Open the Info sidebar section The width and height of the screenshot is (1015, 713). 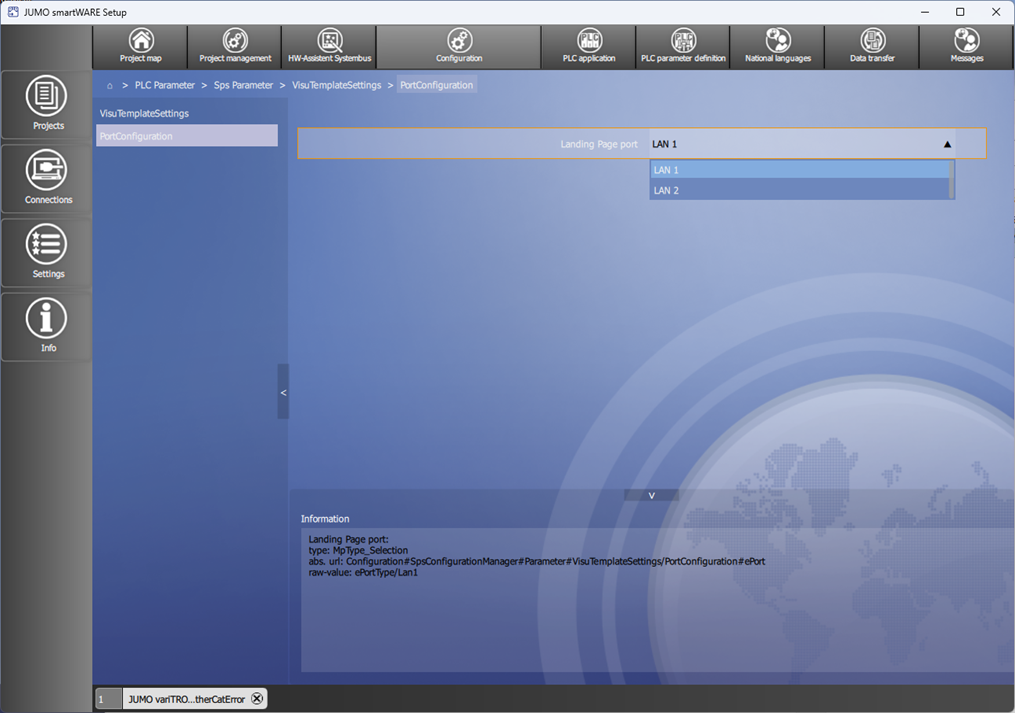click(x=47, y=326)
